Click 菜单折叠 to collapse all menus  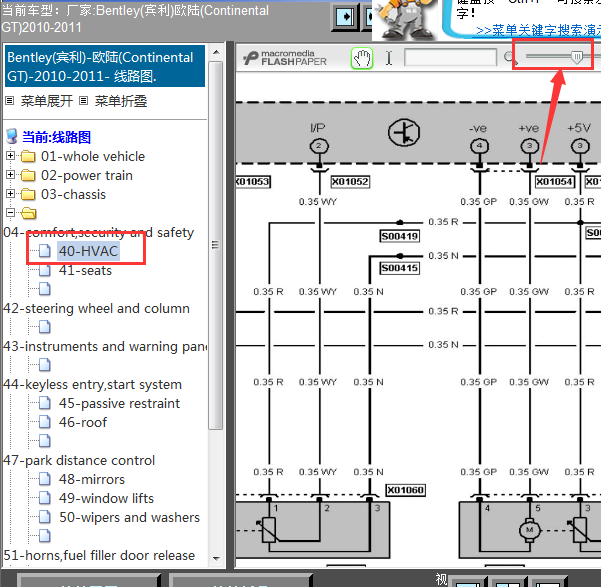pos(121,101)
